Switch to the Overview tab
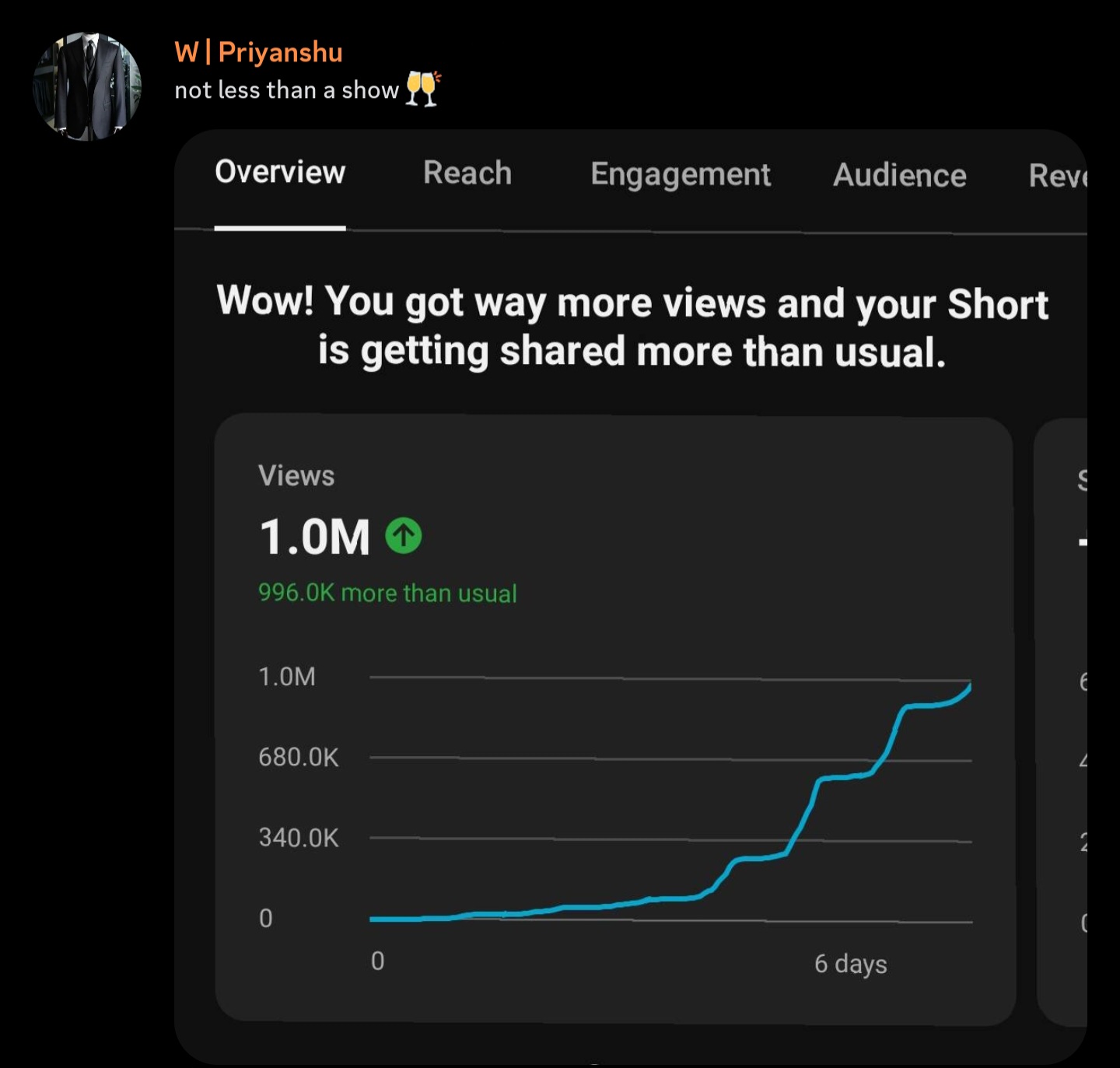Image resolution: width=1120 pixels, height=1068 pixels. 280,173
